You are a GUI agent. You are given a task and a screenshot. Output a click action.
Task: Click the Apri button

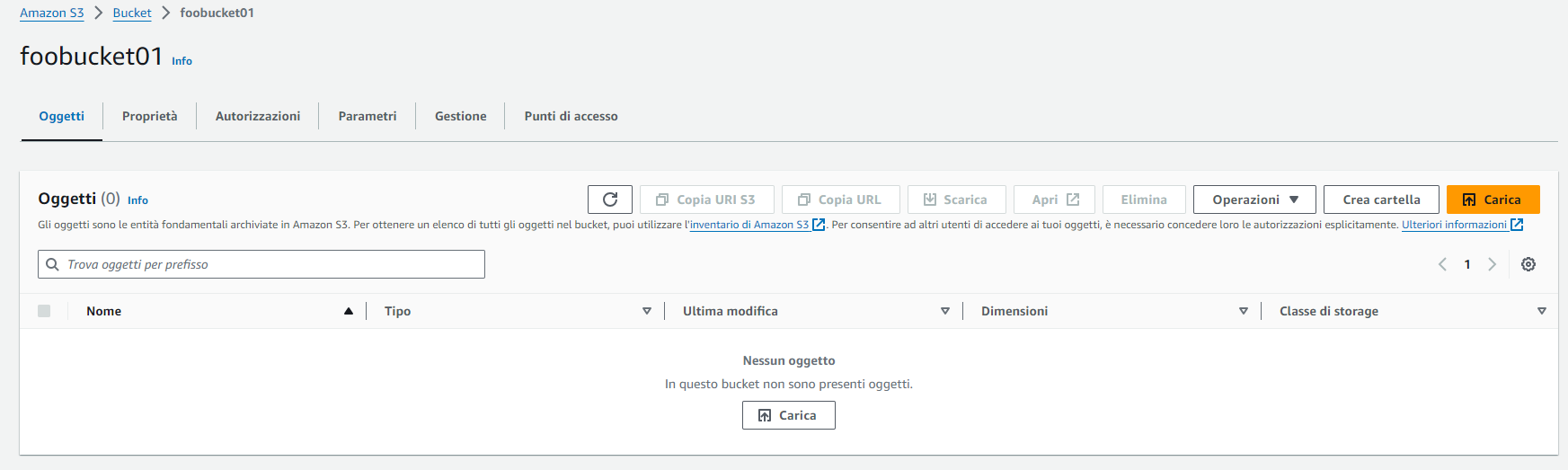(1055, 200)
